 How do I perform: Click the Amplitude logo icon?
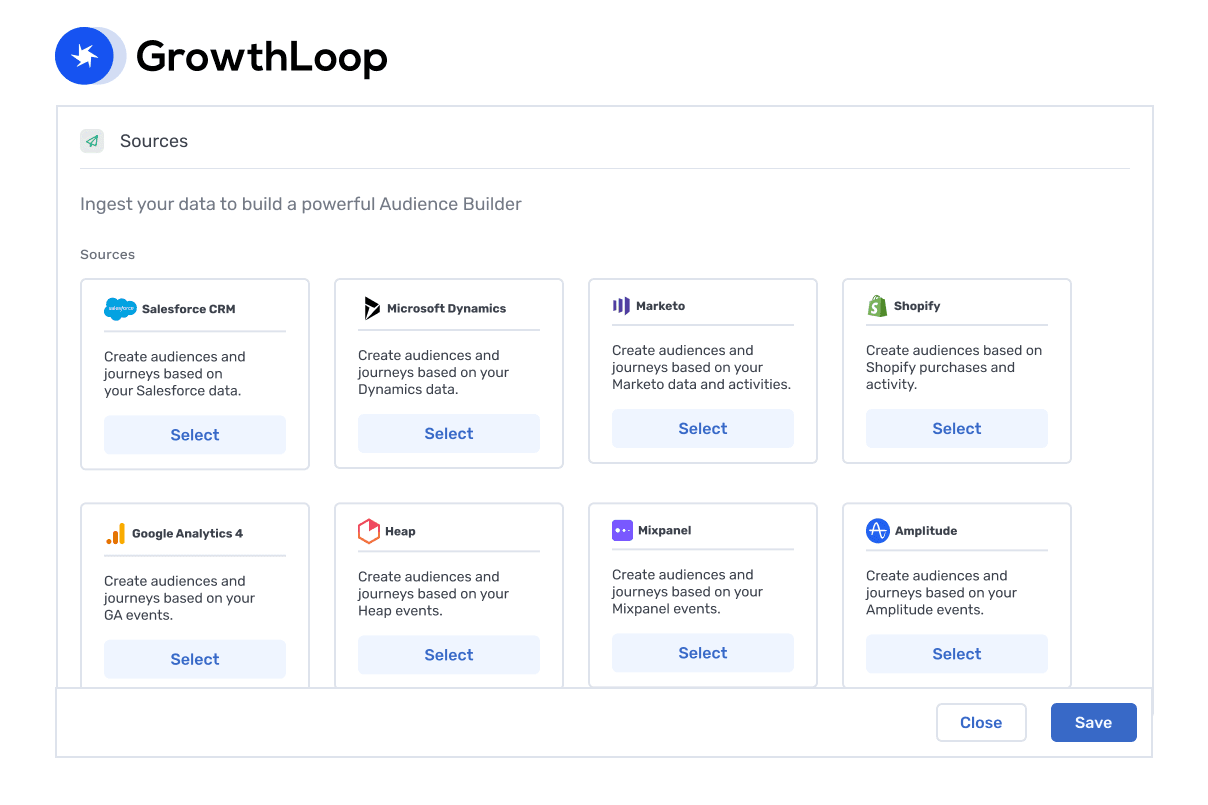[x=877, y=531]
